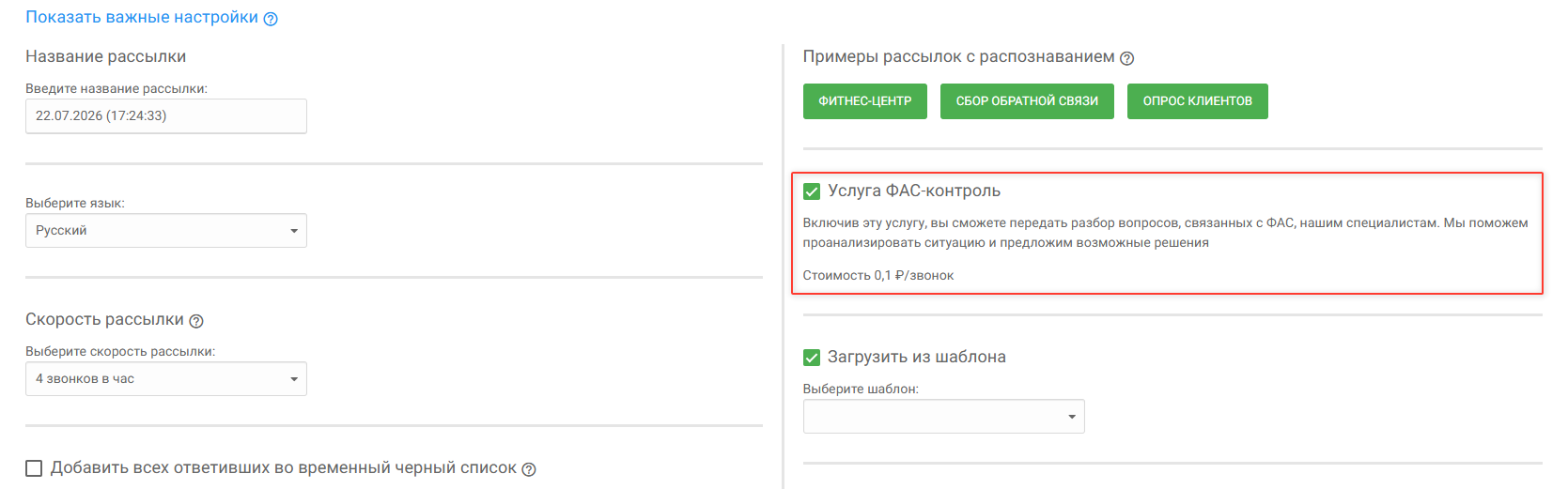This screenshot has height=489, width=1568.
Task: Click help icon next to Примеры рассылок с распознаванием
Action: pyautogui.click(x=1127, y=58)
